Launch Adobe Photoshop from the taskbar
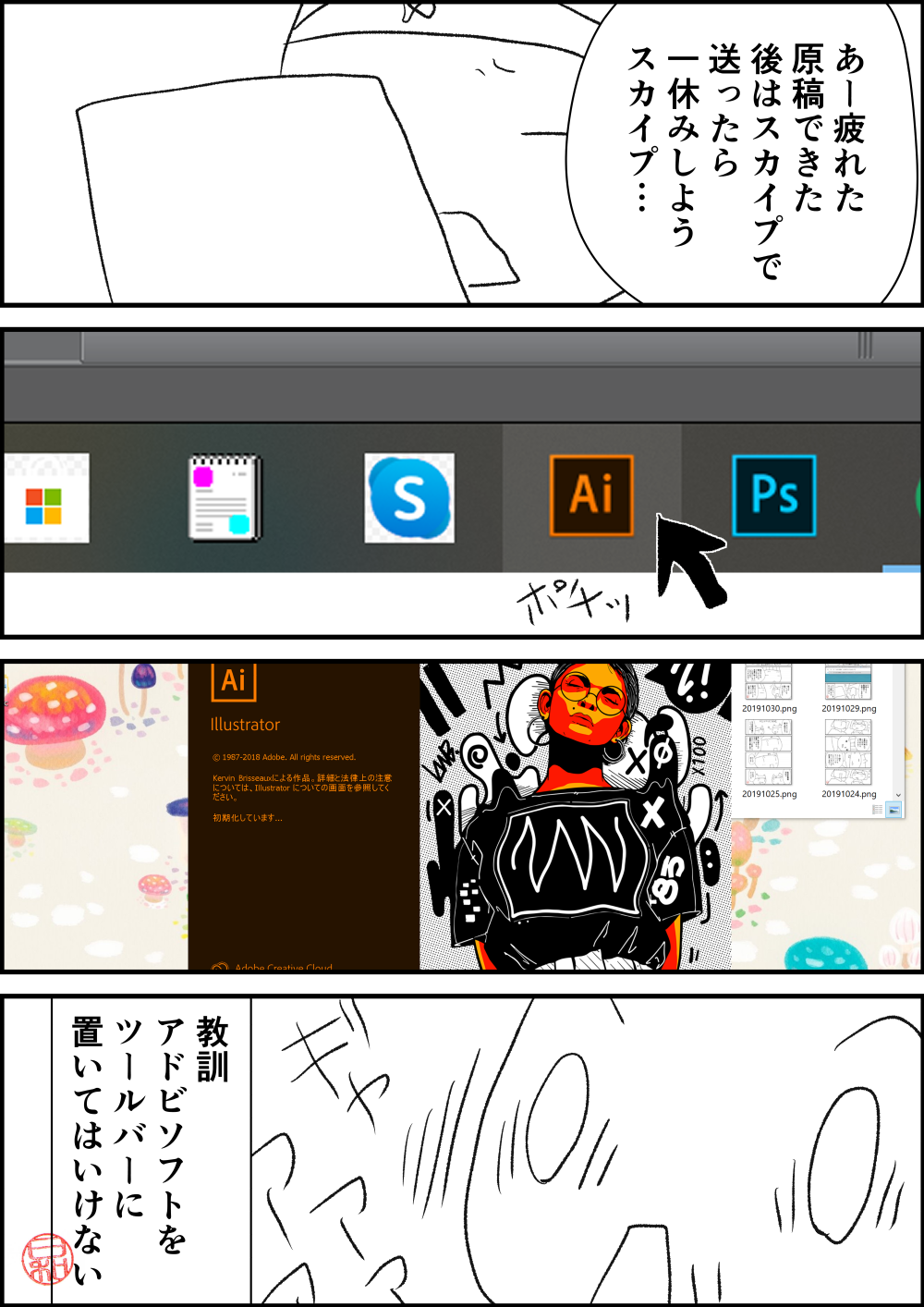Screen dimensions: 924x1307 (774, 495)
